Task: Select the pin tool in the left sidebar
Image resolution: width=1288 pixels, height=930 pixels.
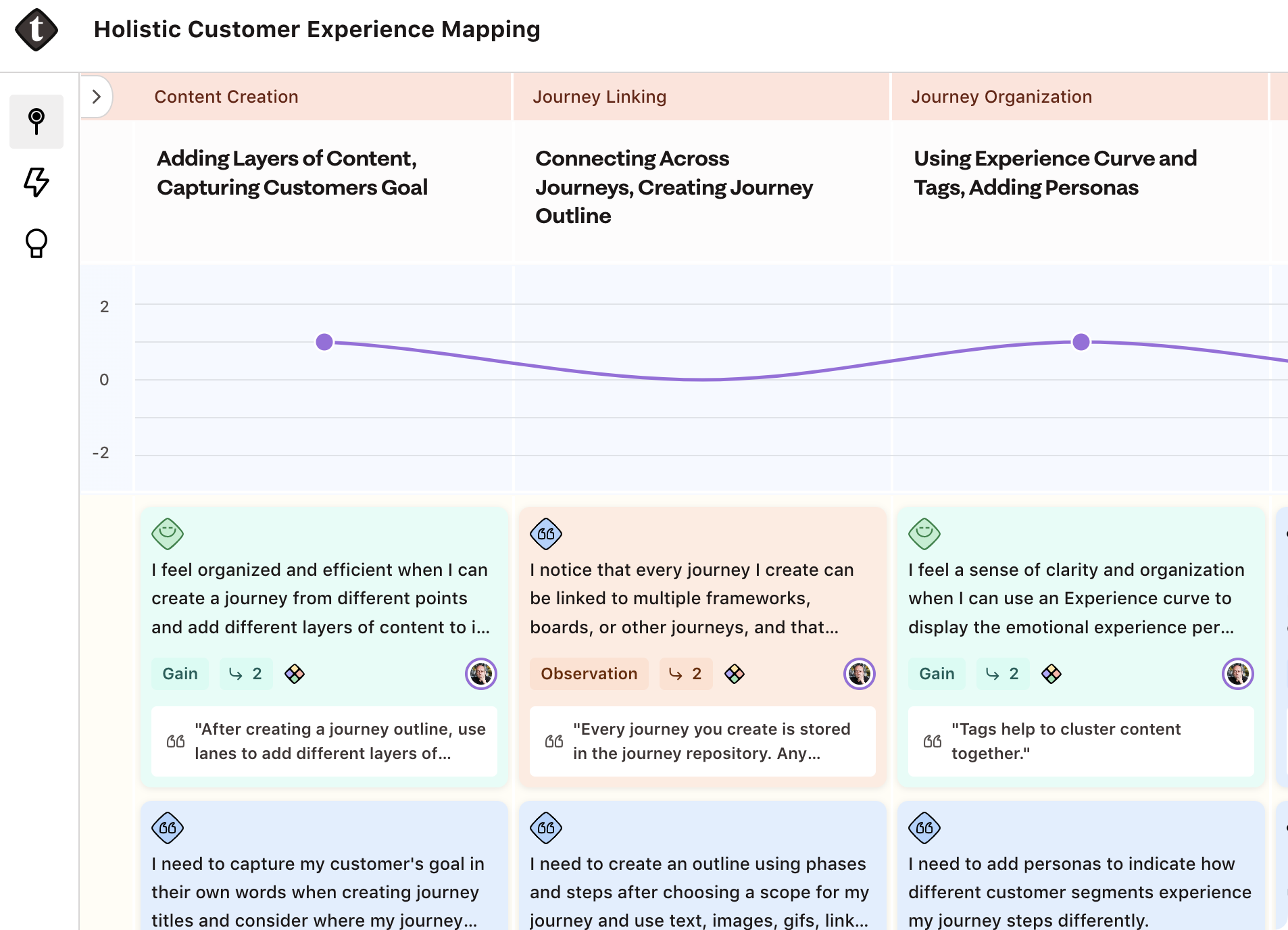Action: click(x=36, y=122)
